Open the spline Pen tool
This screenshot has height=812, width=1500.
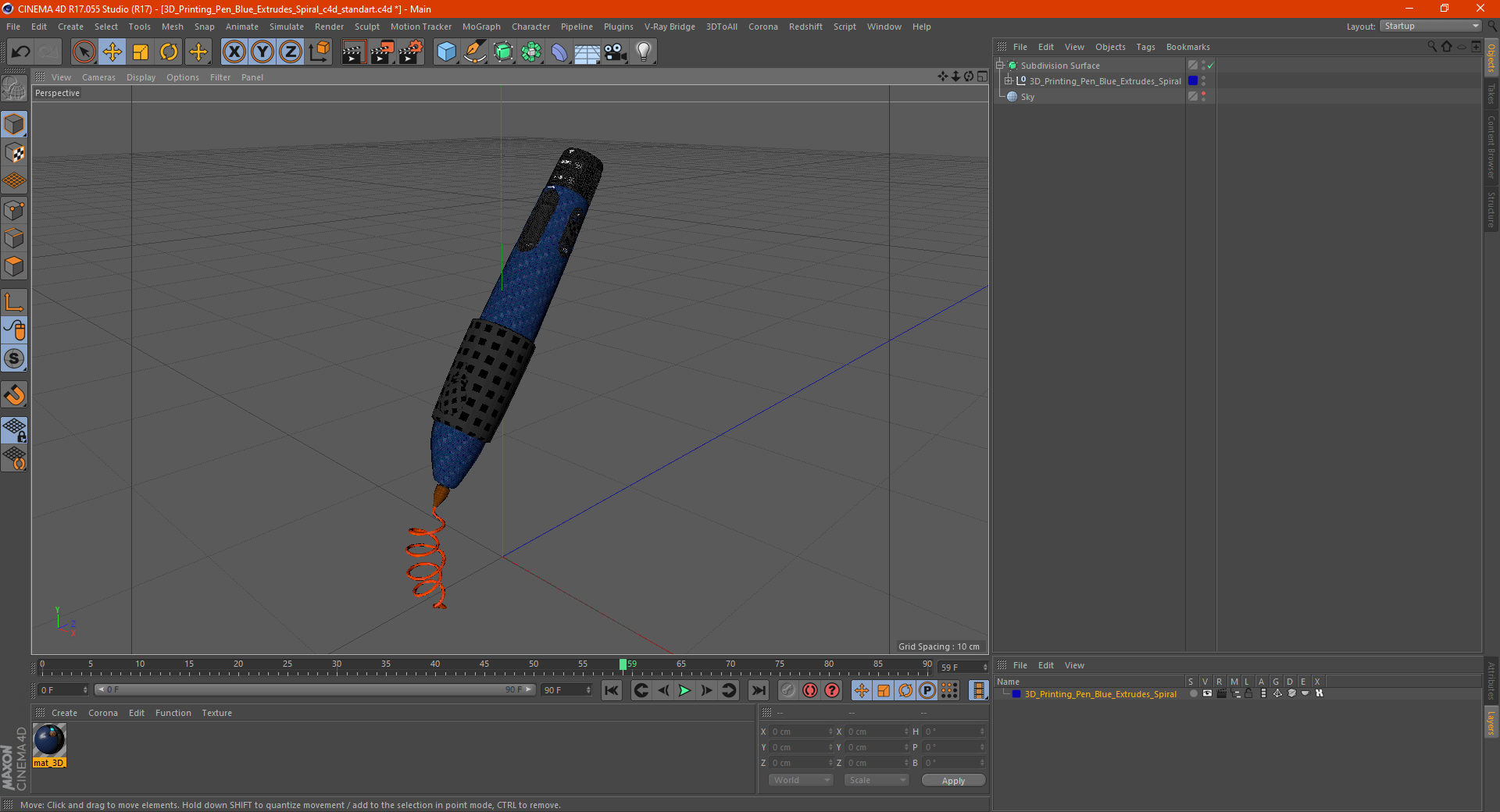(x=475, y=52)
